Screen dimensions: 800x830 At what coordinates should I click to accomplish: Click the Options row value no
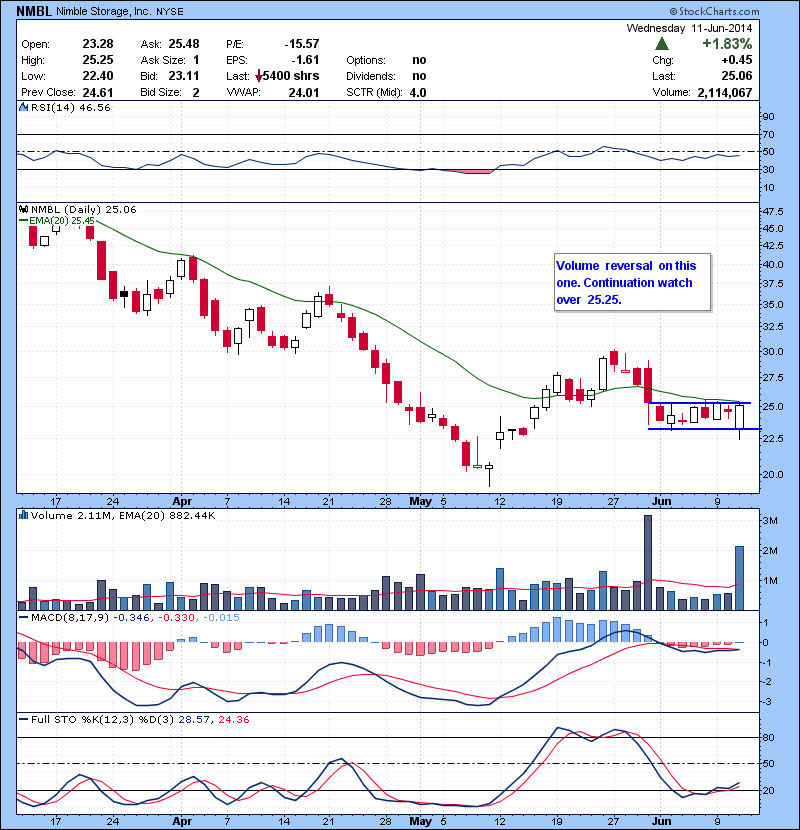(x=419, y=60)
